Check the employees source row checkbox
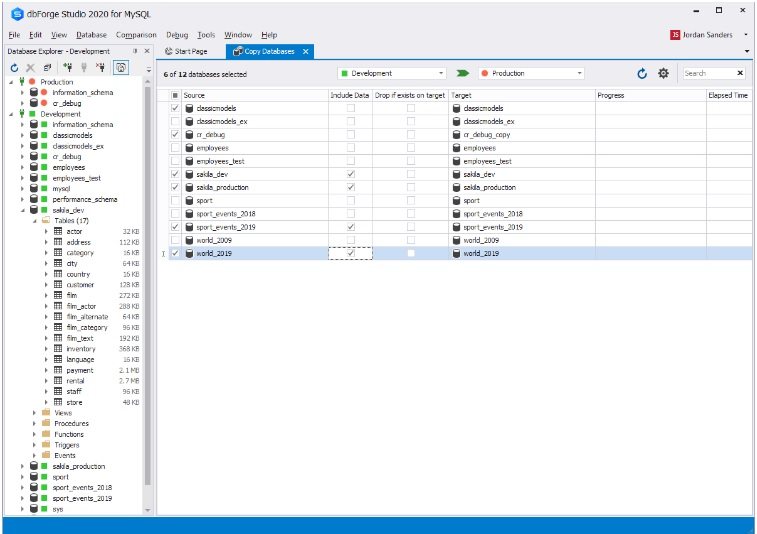 click(x=175, y=148)
